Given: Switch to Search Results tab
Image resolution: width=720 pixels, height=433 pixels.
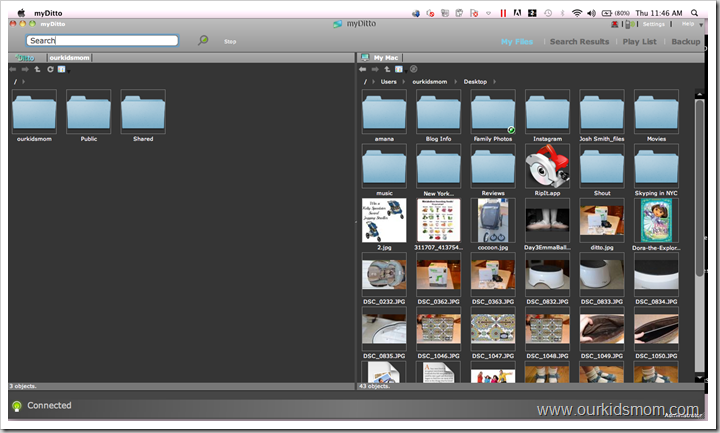Looking at the screenshot, I should click(579, 42).
